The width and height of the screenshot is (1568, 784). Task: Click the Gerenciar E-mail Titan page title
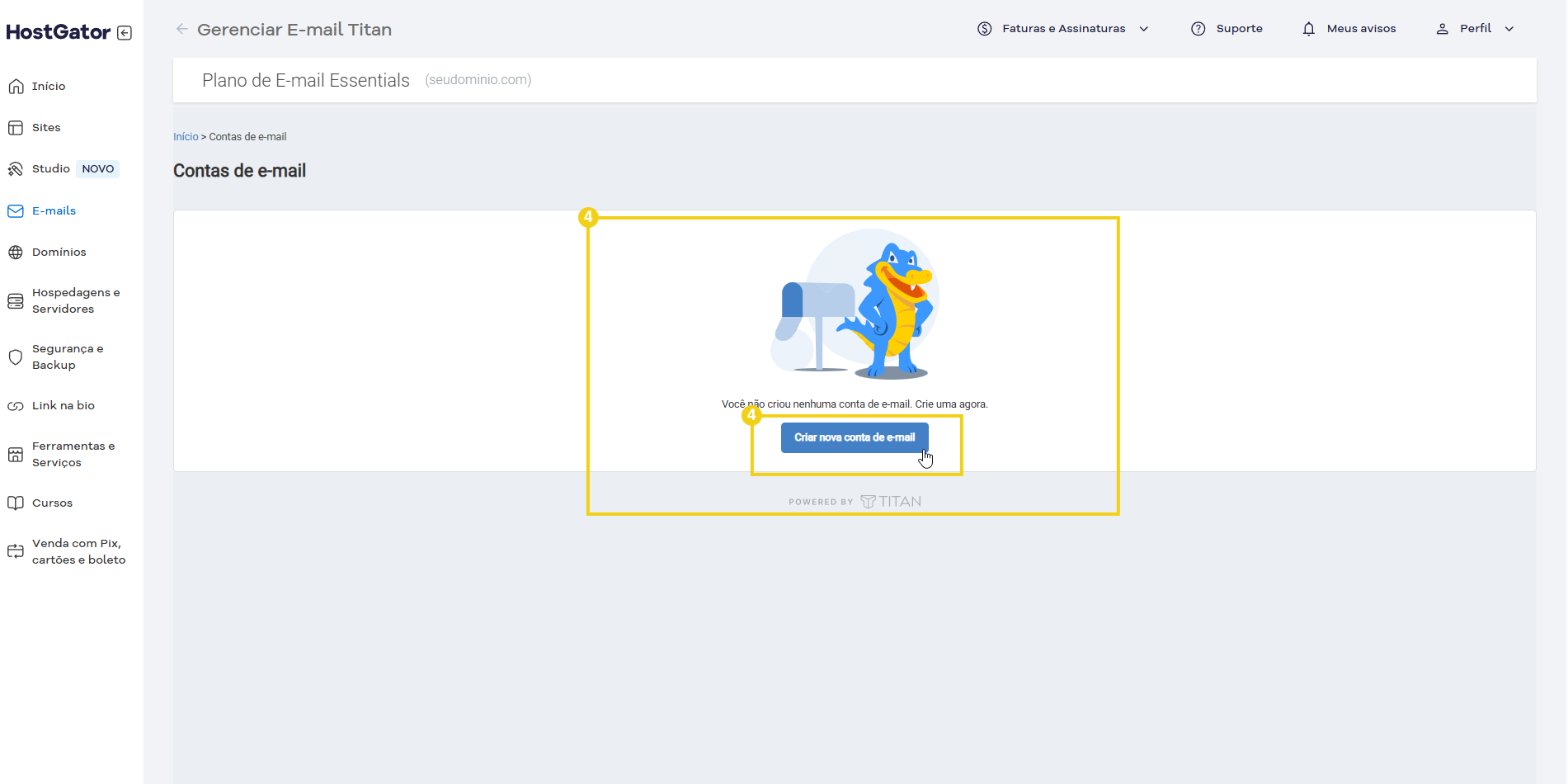(294, 30)
